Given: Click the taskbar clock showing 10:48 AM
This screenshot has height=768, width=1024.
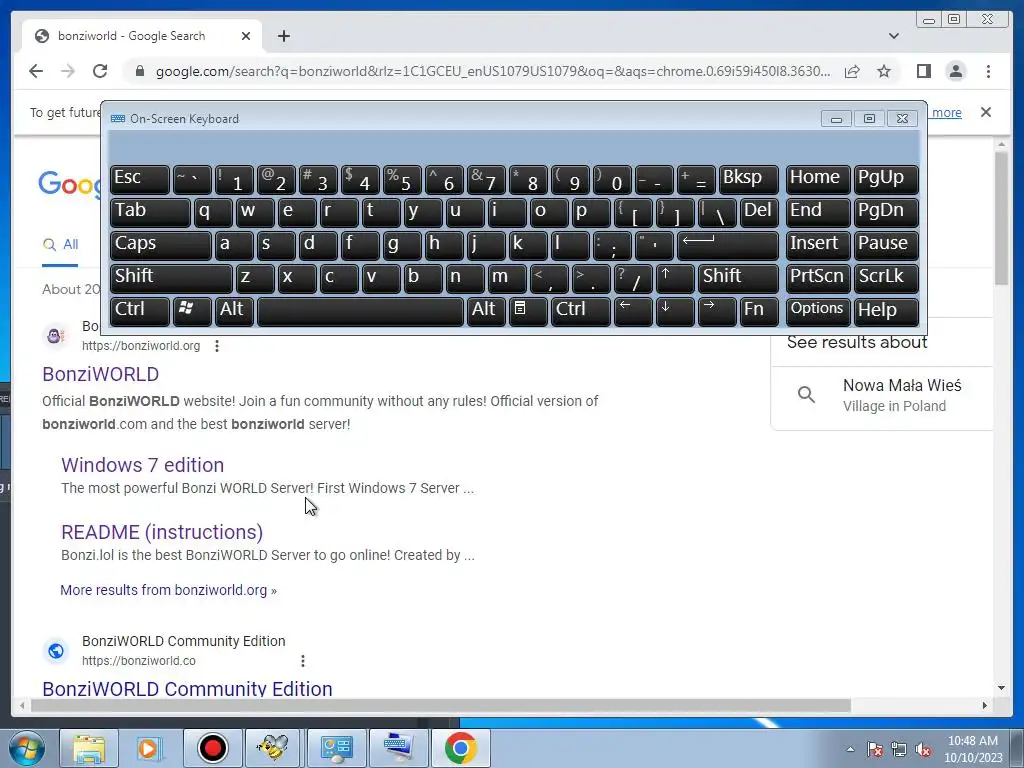Looking at the screenshot, I should pos(973,749).
